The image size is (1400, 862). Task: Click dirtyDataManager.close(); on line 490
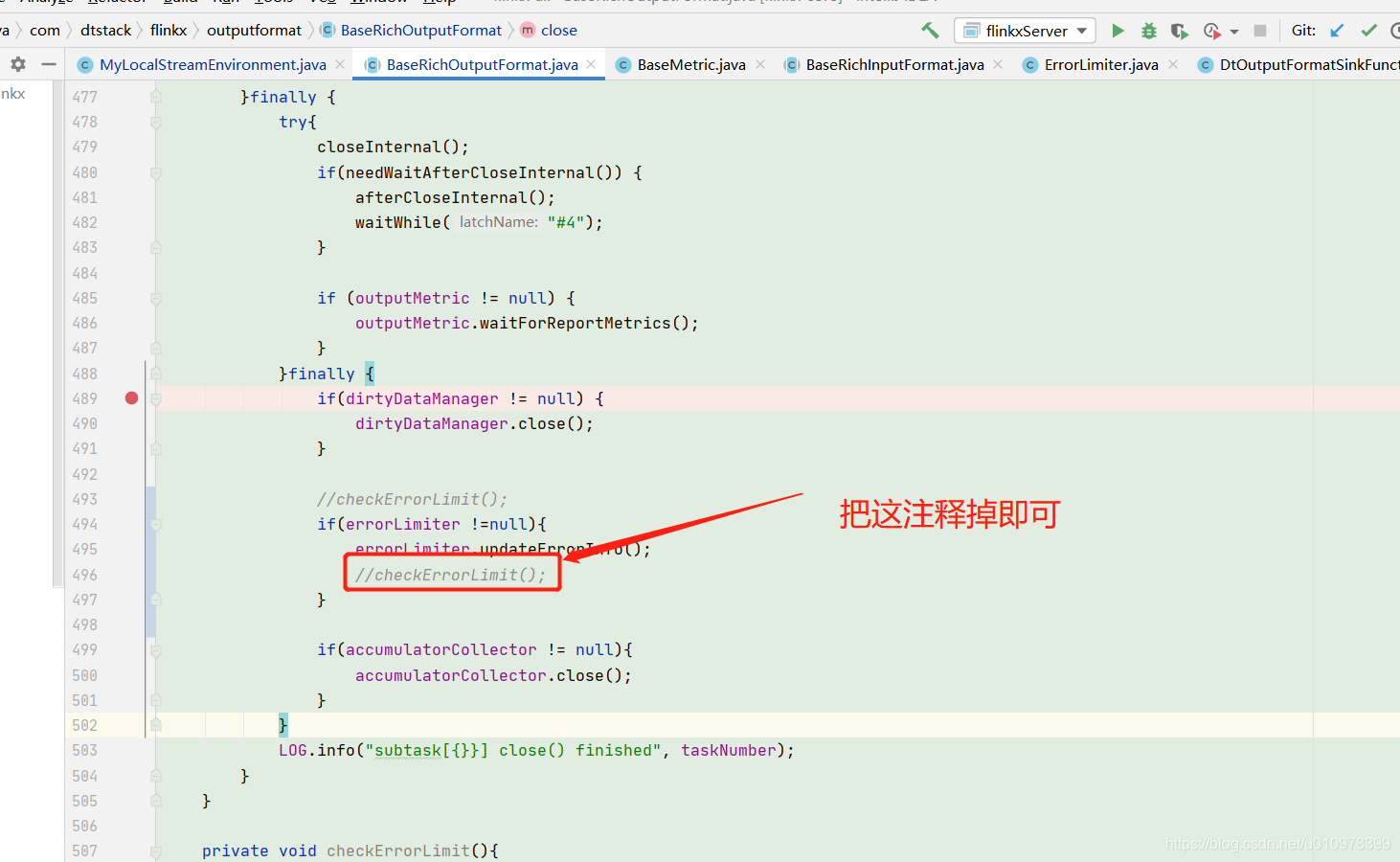474,423
